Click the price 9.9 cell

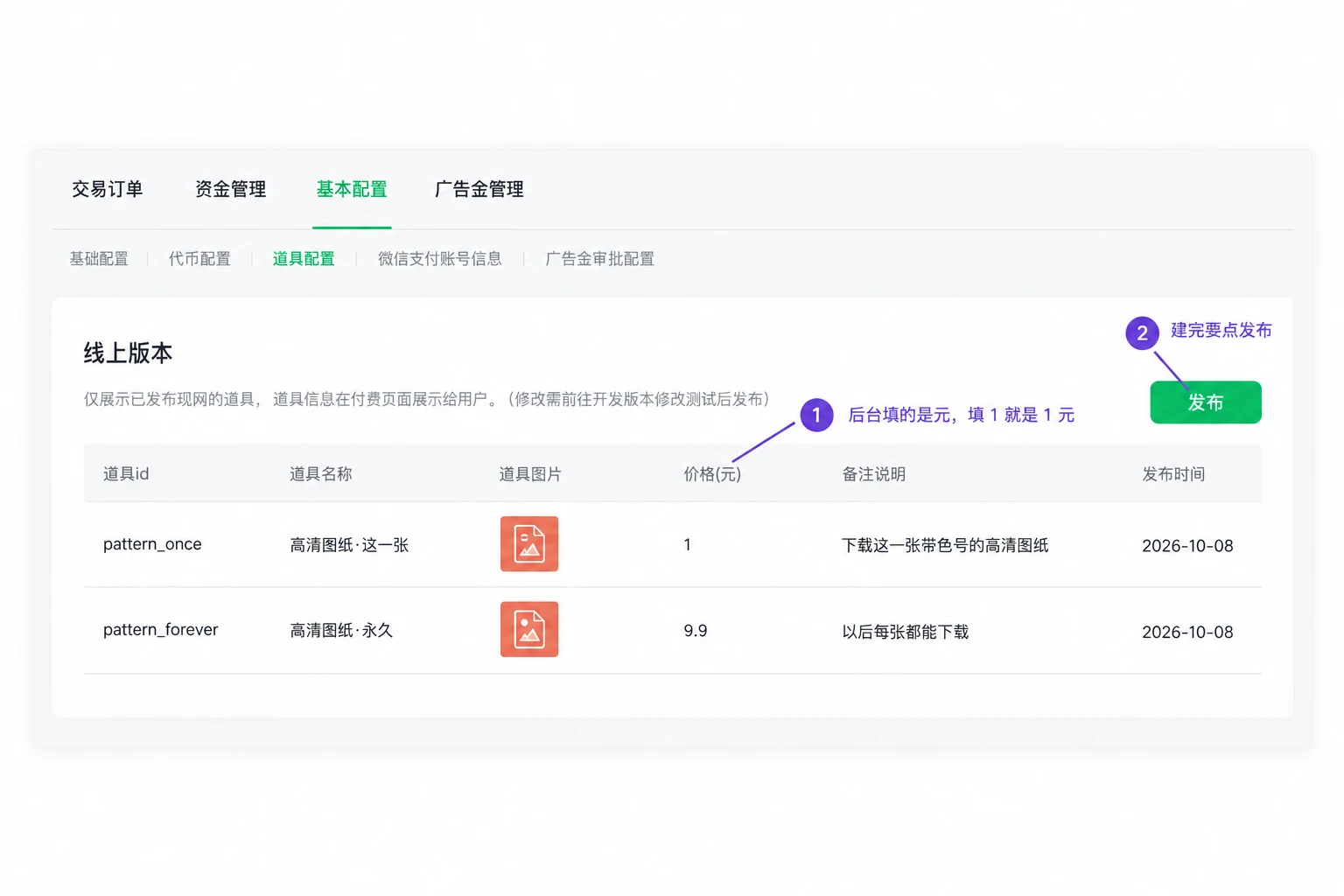click(696, 631)
